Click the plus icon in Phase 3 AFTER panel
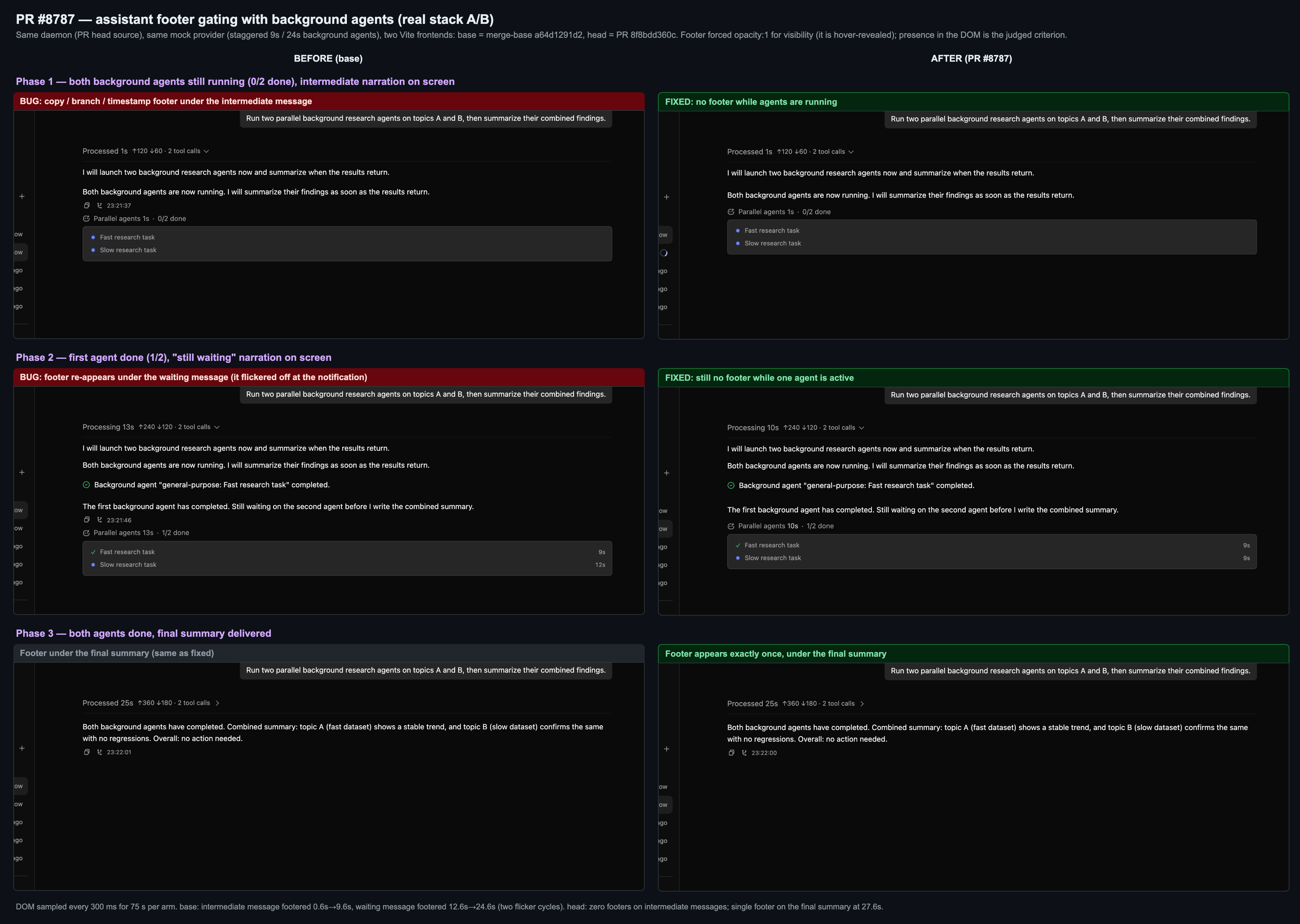This screenshot has width=1300, height=924. [666, 749]
